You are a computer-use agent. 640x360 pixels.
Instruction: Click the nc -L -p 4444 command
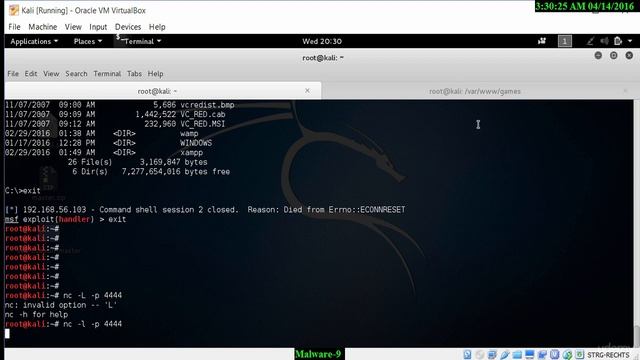(93, 295)
